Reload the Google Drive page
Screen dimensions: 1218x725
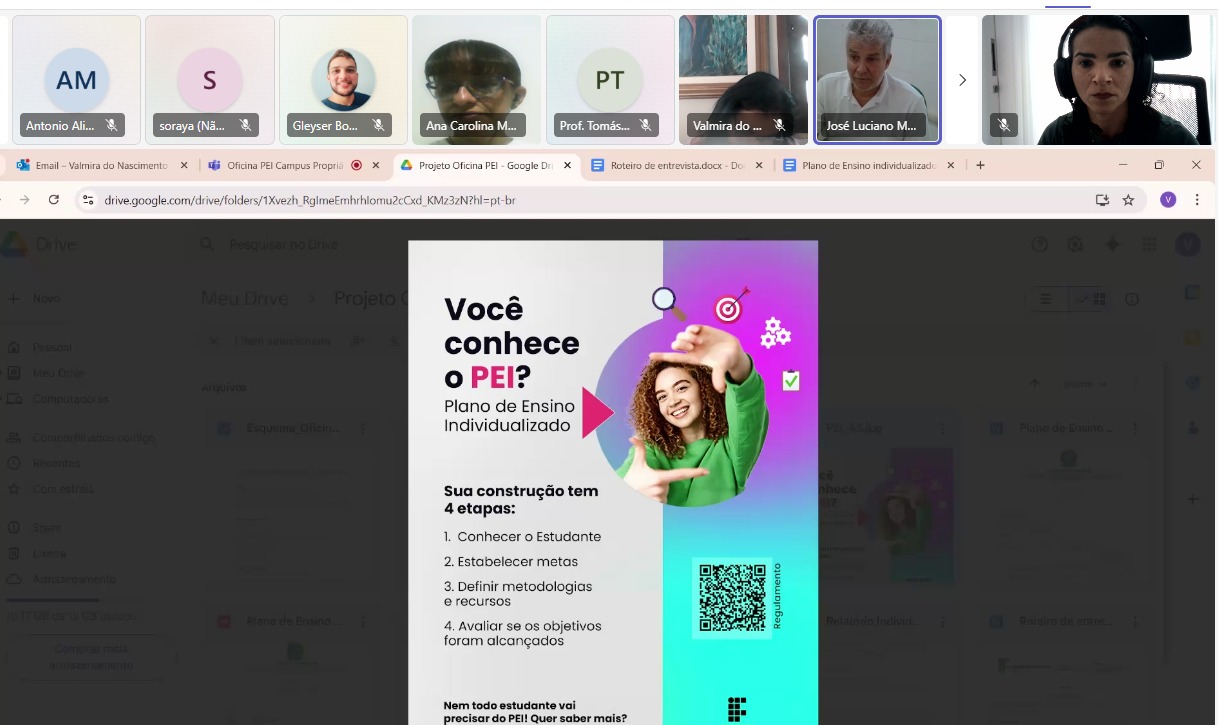pos(54,200)
